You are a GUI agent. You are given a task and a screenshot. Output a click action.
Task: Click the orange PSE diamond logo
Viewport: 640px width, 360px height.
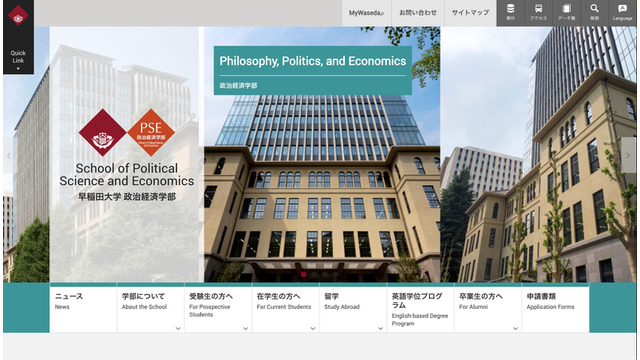(151, 133)
